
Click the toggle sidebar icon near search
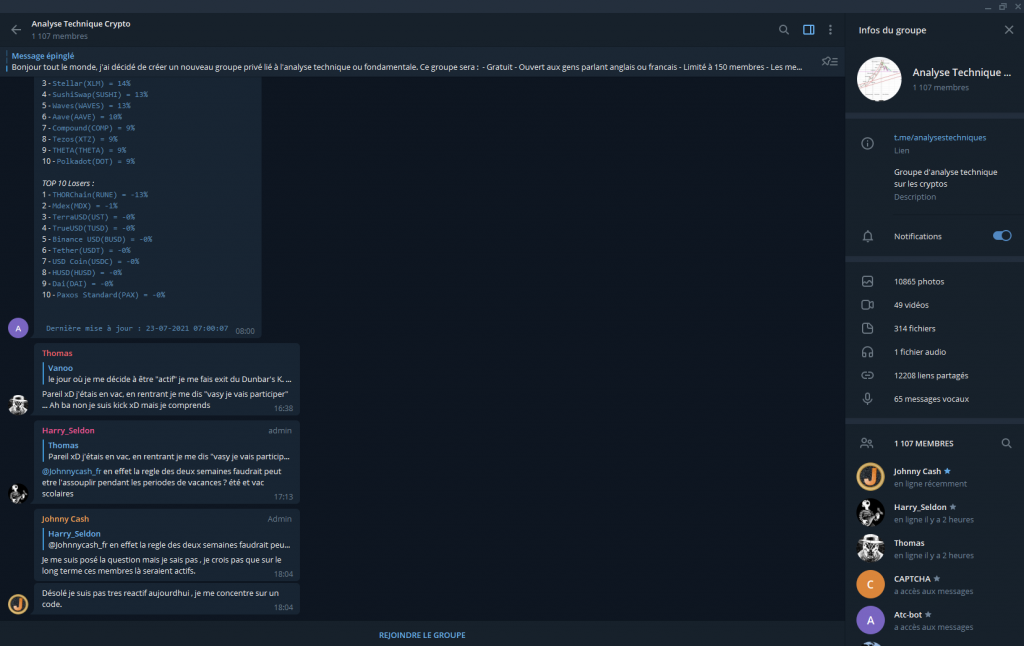[x=808, y=29]
